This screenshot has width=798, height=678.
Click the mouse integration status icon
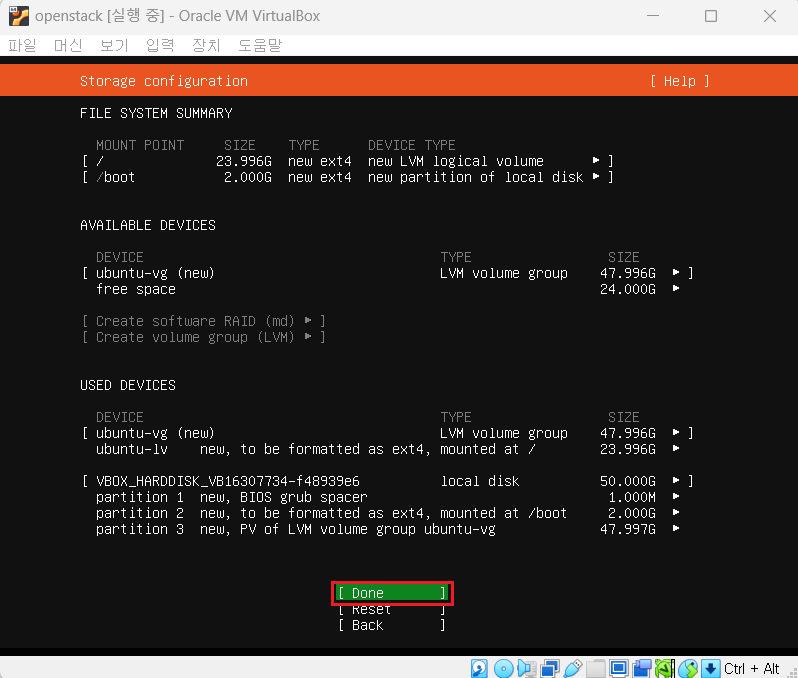pos(688,668)
